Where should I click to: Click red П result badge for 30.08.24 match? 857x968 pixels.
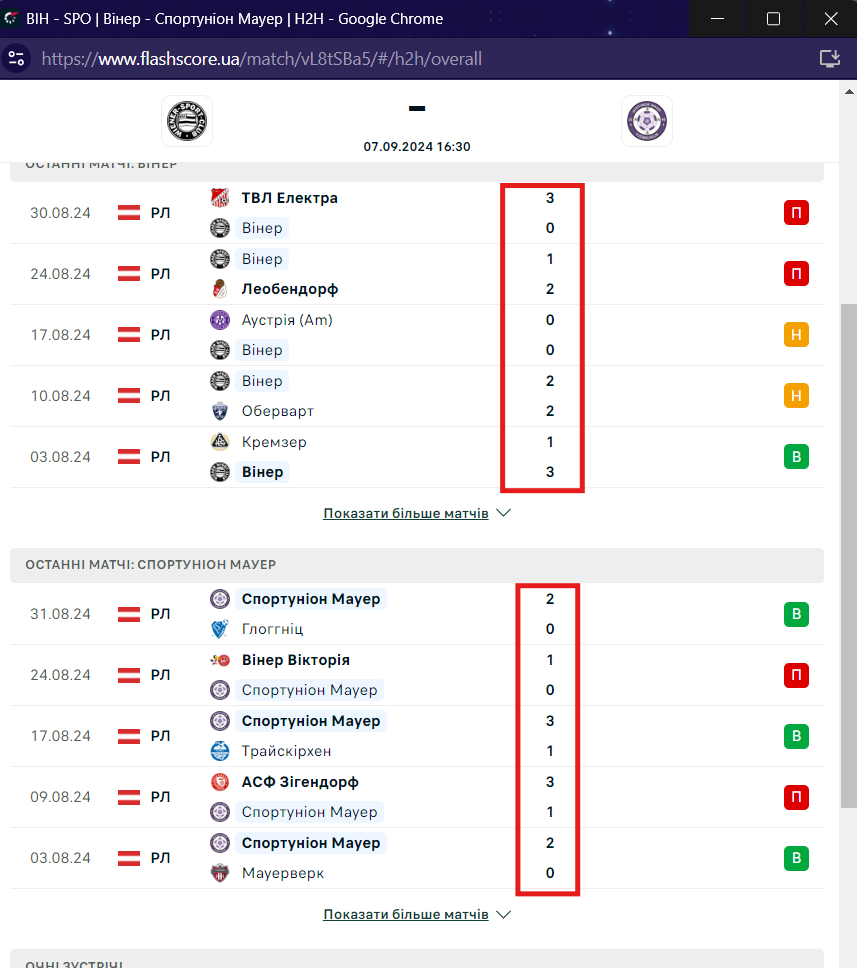tap(796, 213)
